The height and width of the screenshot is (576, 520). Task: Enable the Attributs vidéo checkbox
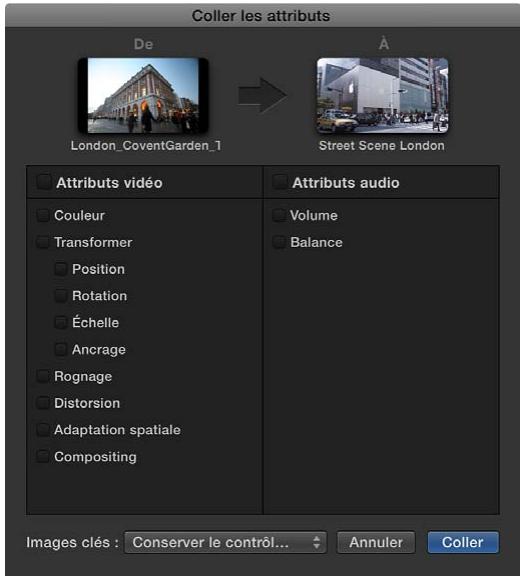(44, 182)
